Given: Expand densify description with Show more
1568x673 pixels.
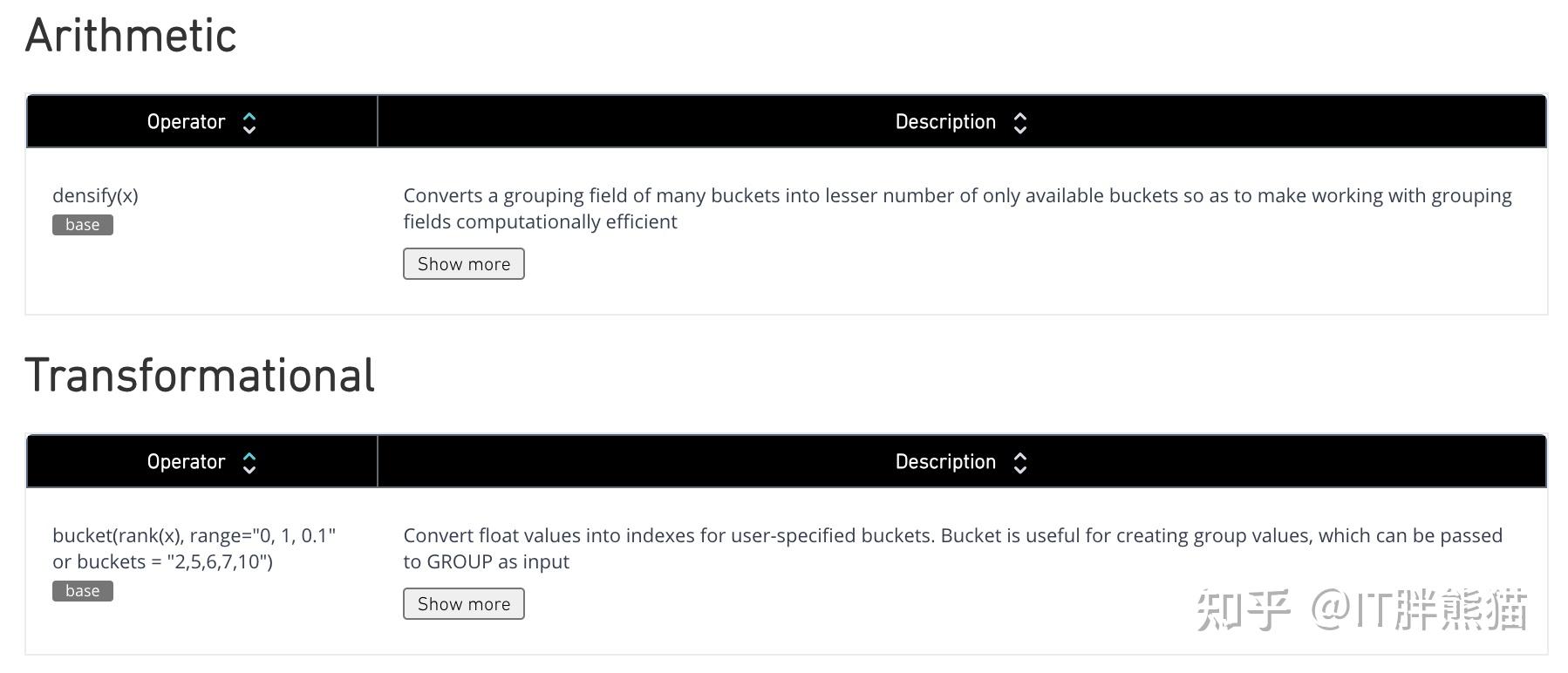Looking at the screenshot, I should pyautogui.click(x=464, y=264).
